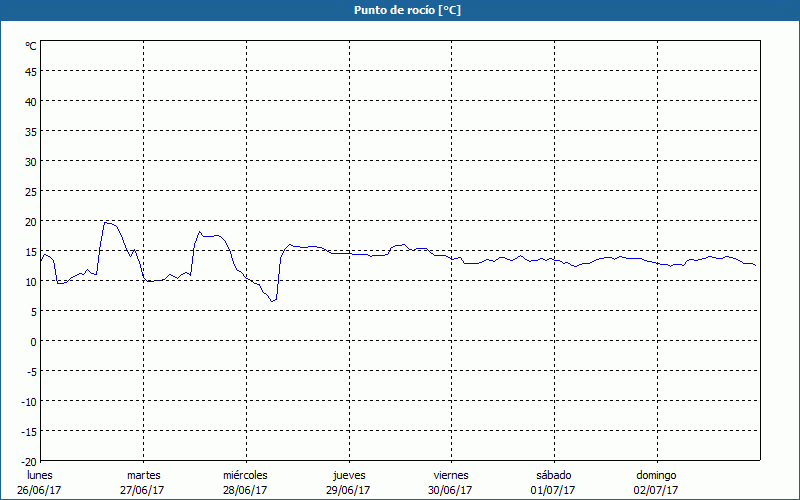
Task: Select the -5 y-axis tick label
Action: click(x=31, y=372)
